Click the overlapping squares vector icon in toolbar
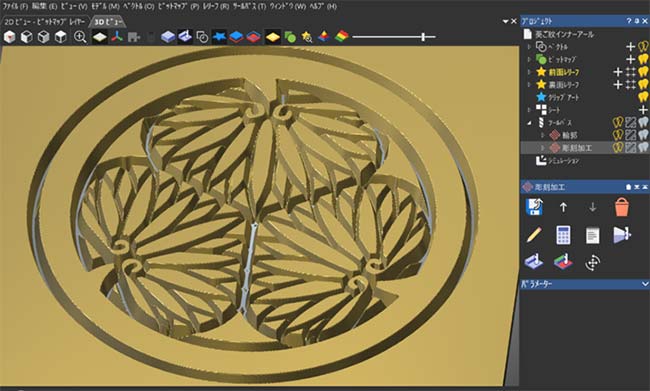Image resolution: width=650 pixels, height=391 pixels. 202,37
